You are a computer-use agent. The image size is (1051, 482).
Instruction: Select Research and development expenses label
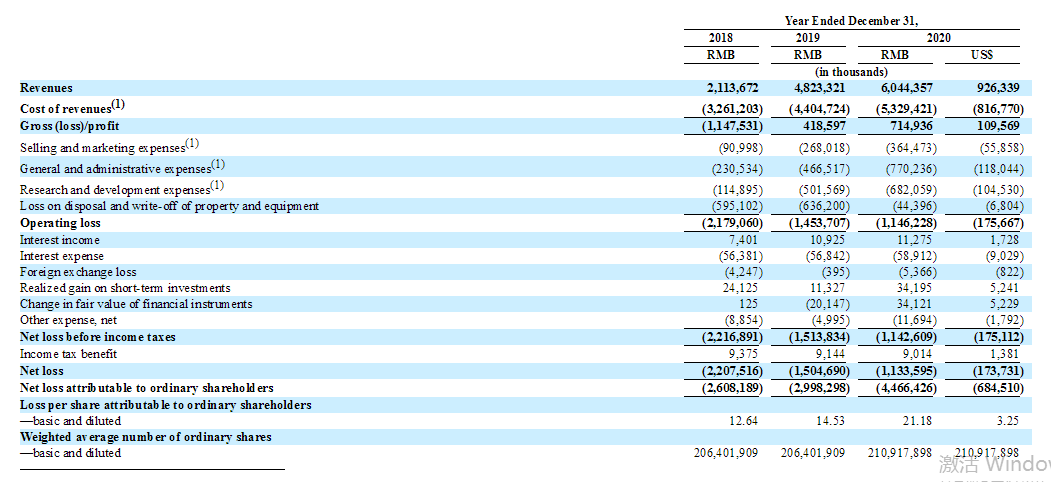point(121,188)
